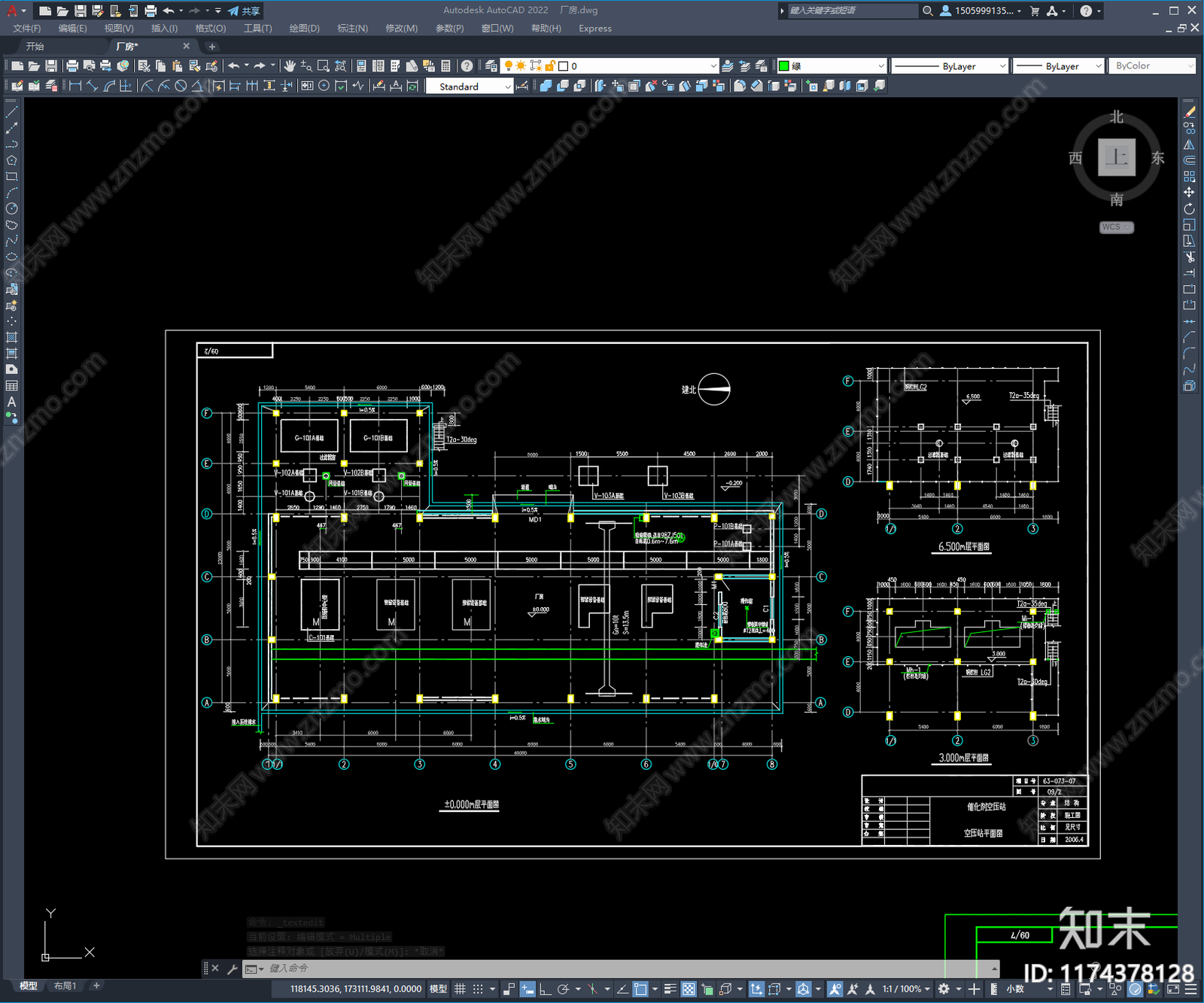Click the Autodesk App Store cart icon
This screenshot has height=1003, width=1204.
coord(1035,11)
